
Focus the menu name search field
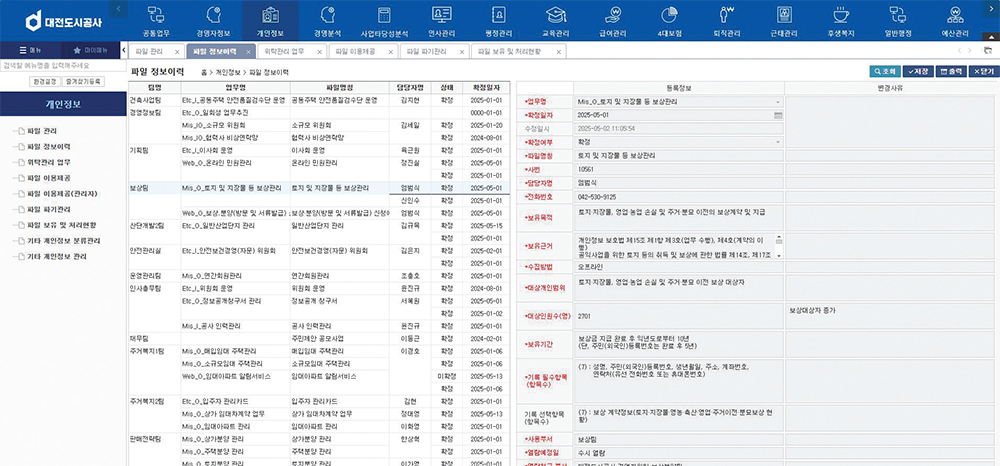(62, 65)
